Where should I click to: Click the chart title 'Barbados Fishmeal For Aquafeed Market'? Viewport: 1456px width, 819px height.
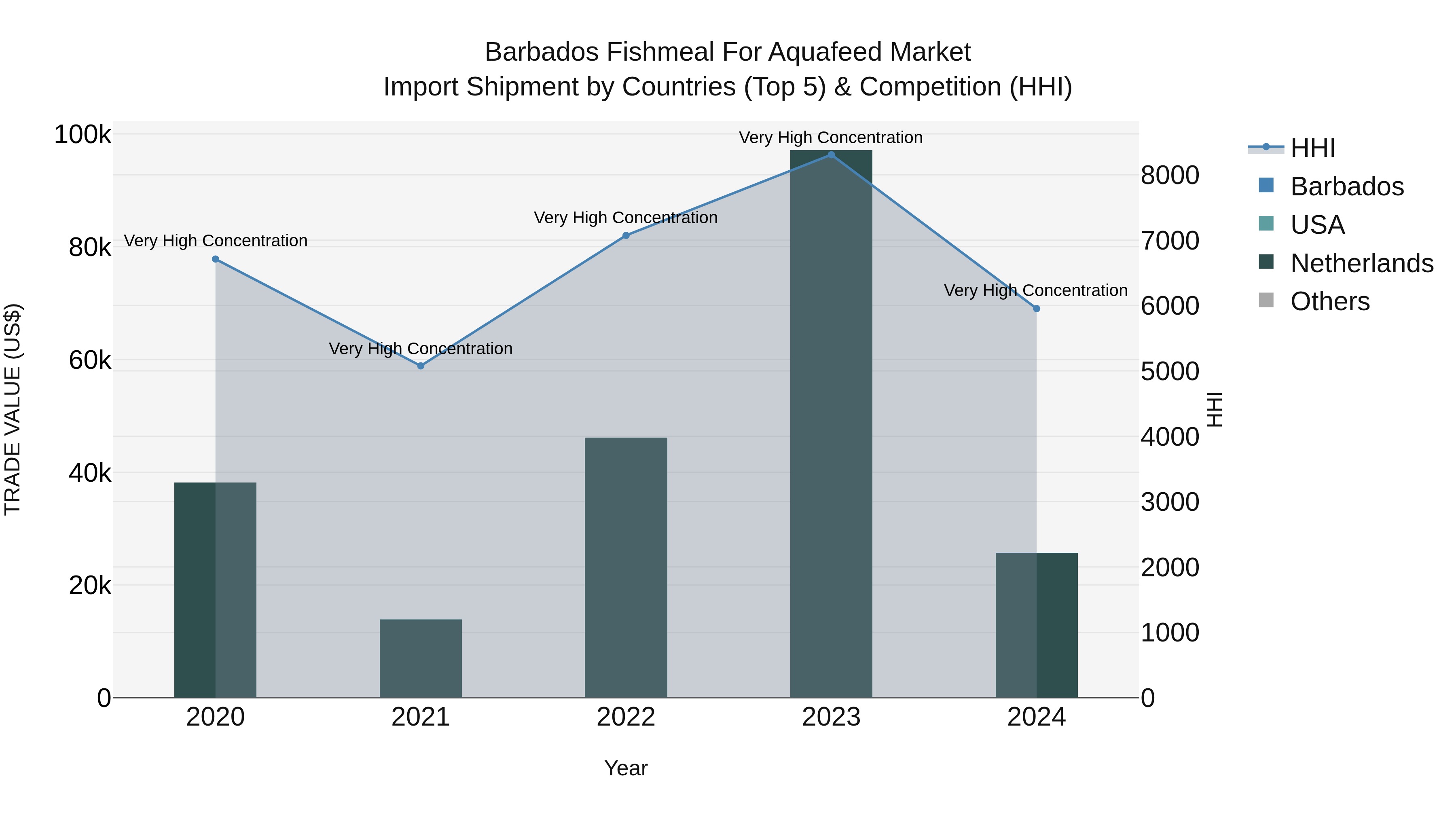(x=728, y=52)
